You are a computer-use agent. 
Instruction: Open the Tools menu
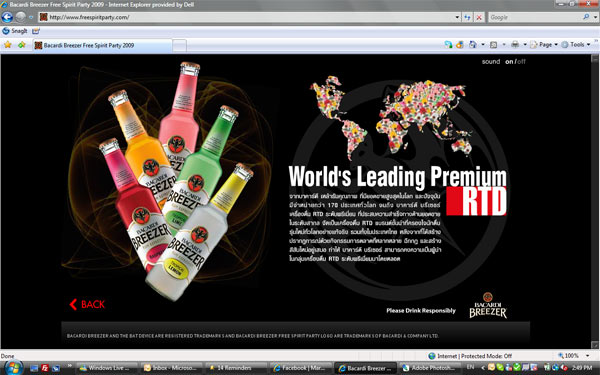[575, 45]
